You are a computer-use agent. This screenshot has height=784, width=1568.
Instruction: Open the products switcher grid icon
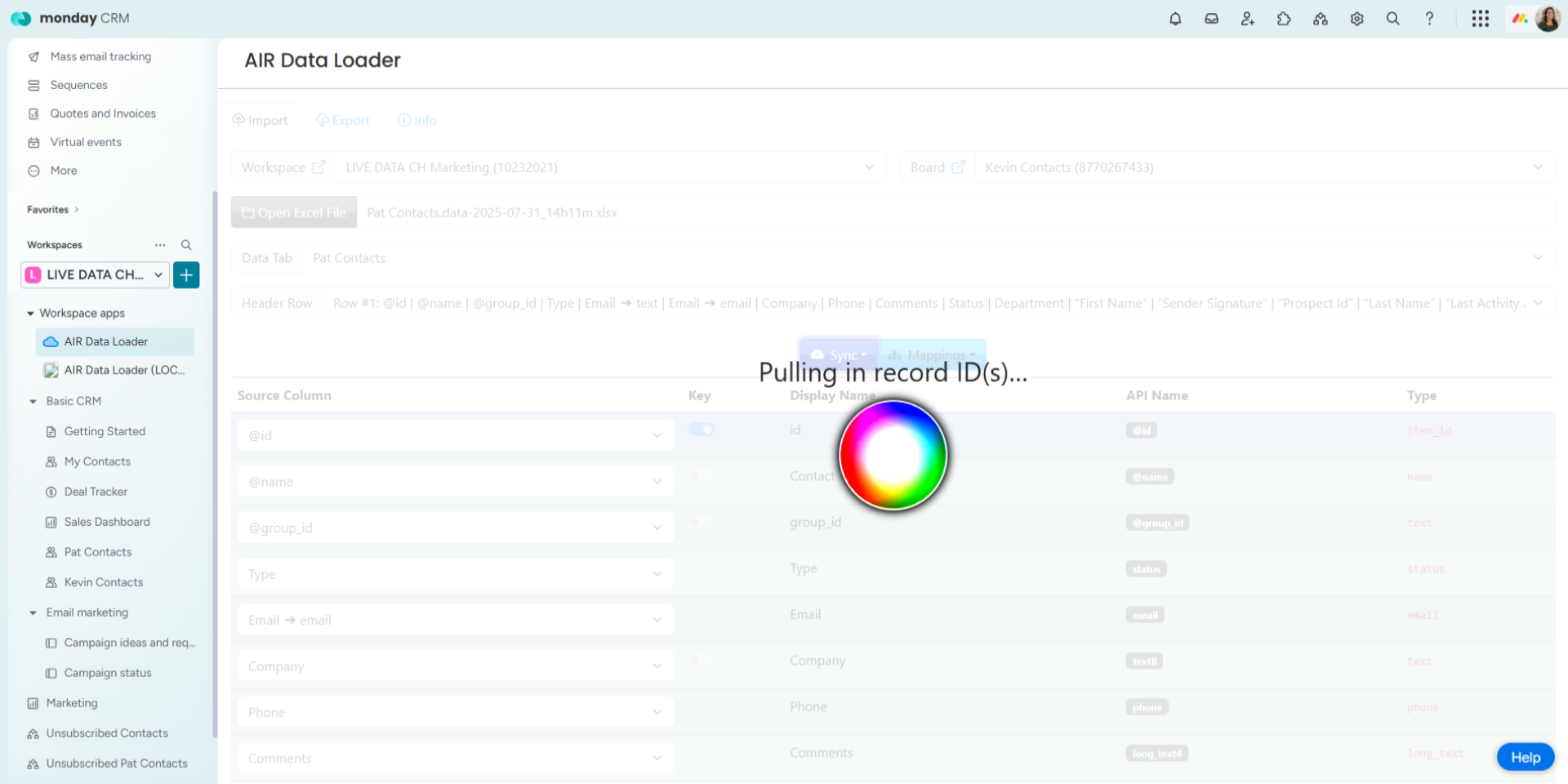pyautogui.click(x=1480, y=19)
